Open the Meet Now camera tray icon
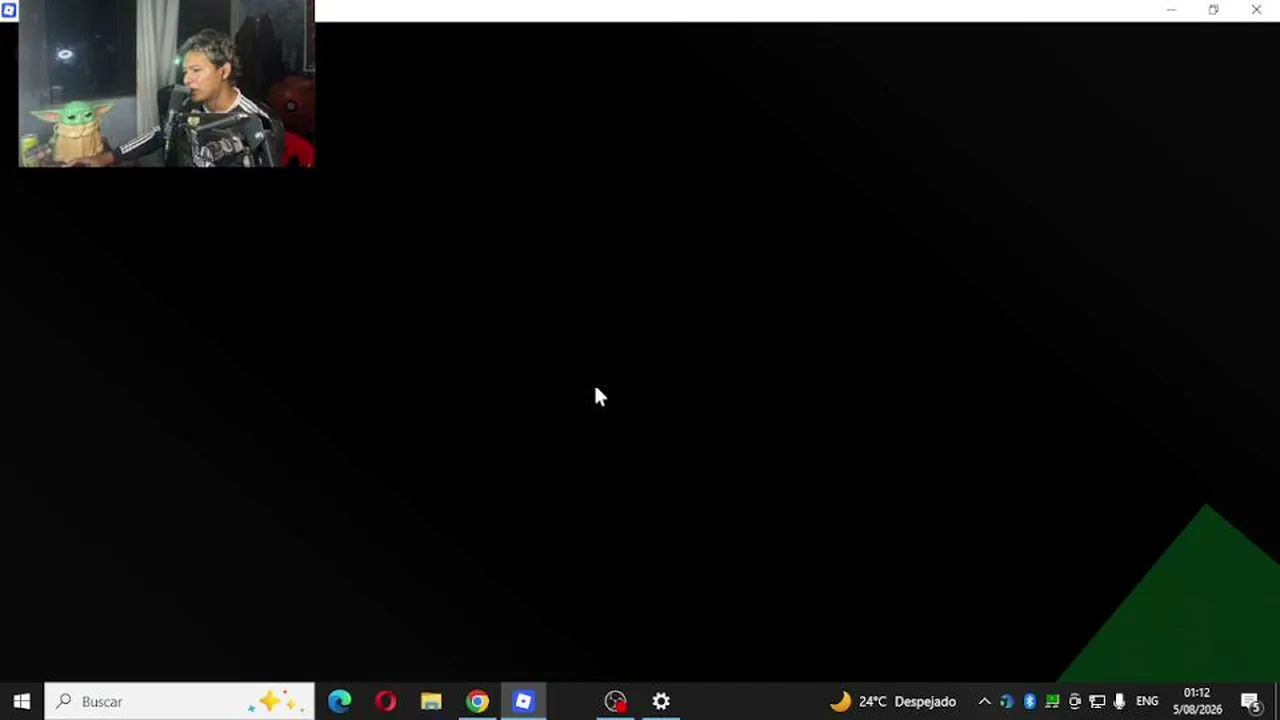1280x720 pixels. pos(1075,701)
